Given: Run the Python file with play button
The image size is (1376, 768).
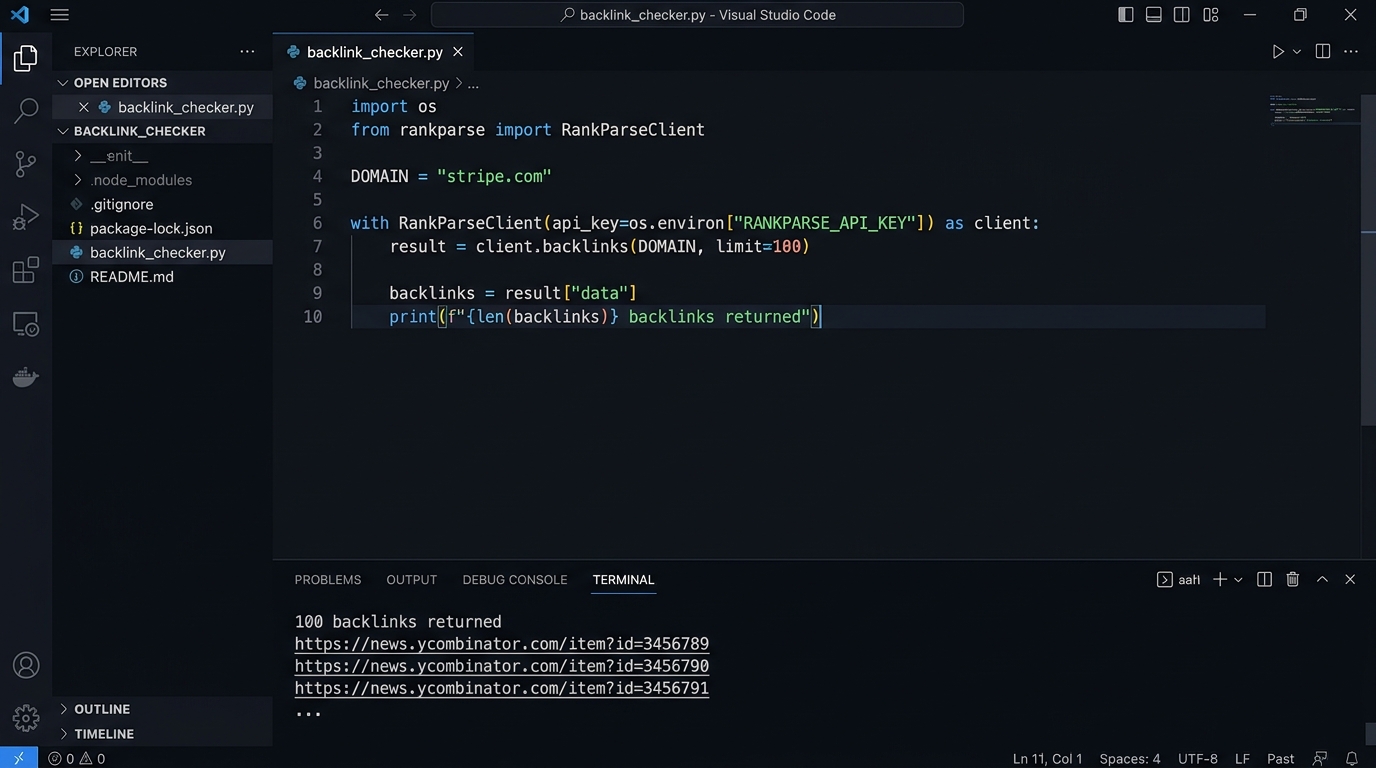Looking at the screenshot, I should click(x=1278, y=52).
